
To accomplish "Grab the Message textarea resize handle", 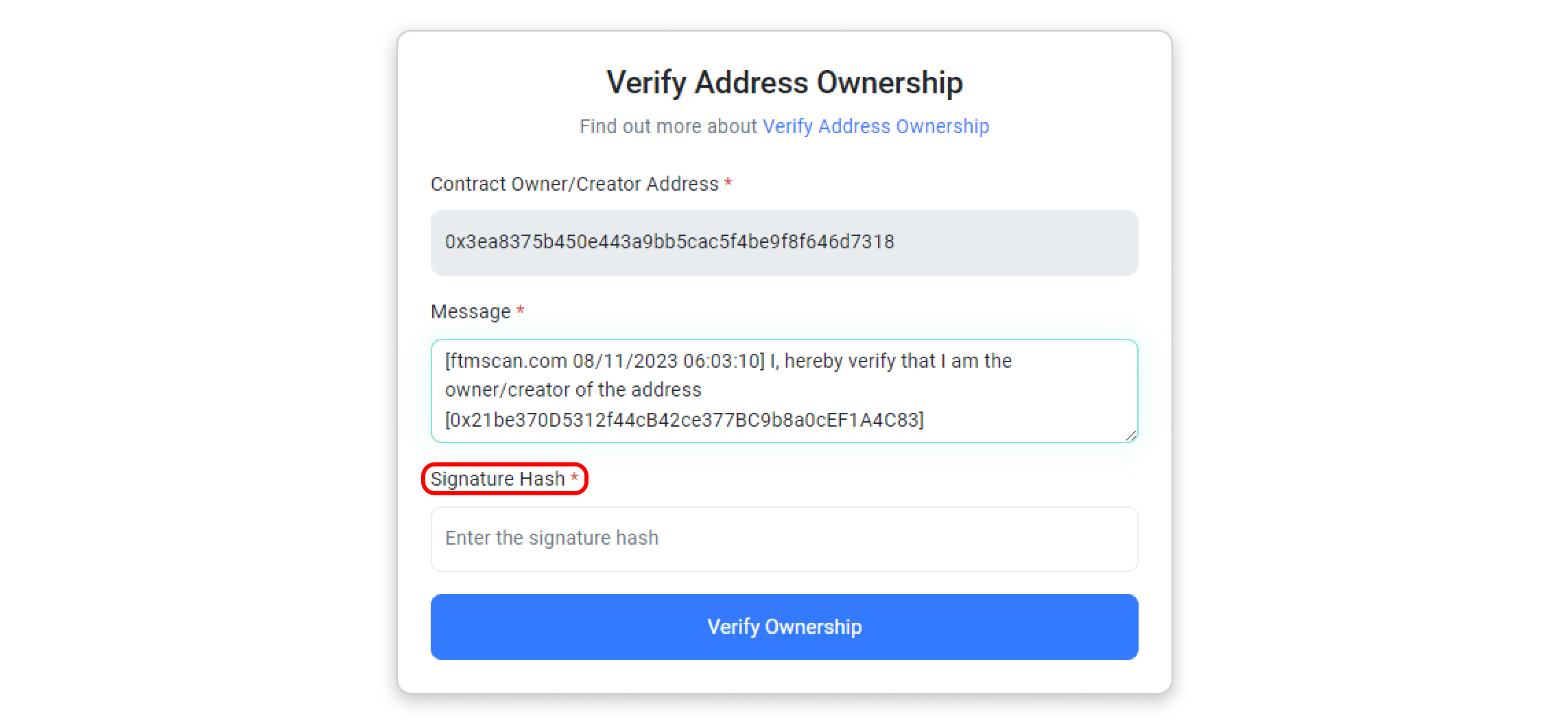I will (1130, 436).
